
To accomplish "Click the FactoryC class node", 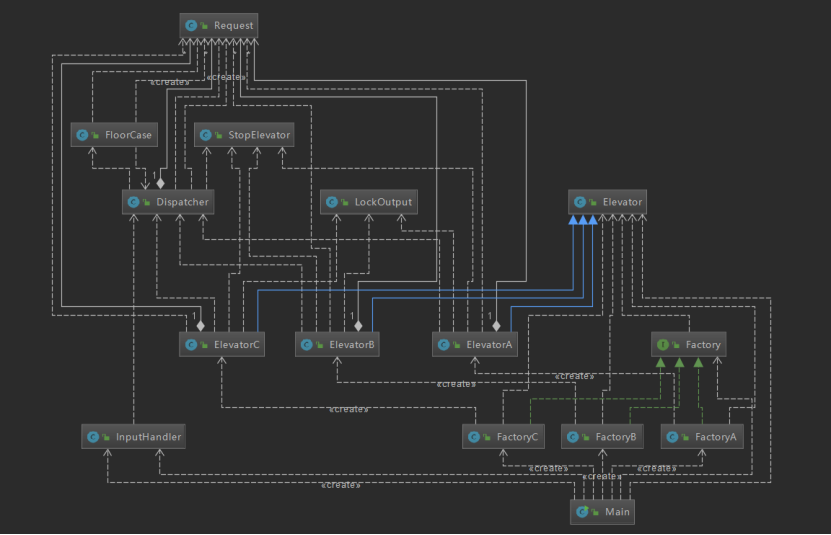I will tap(503, 437).
